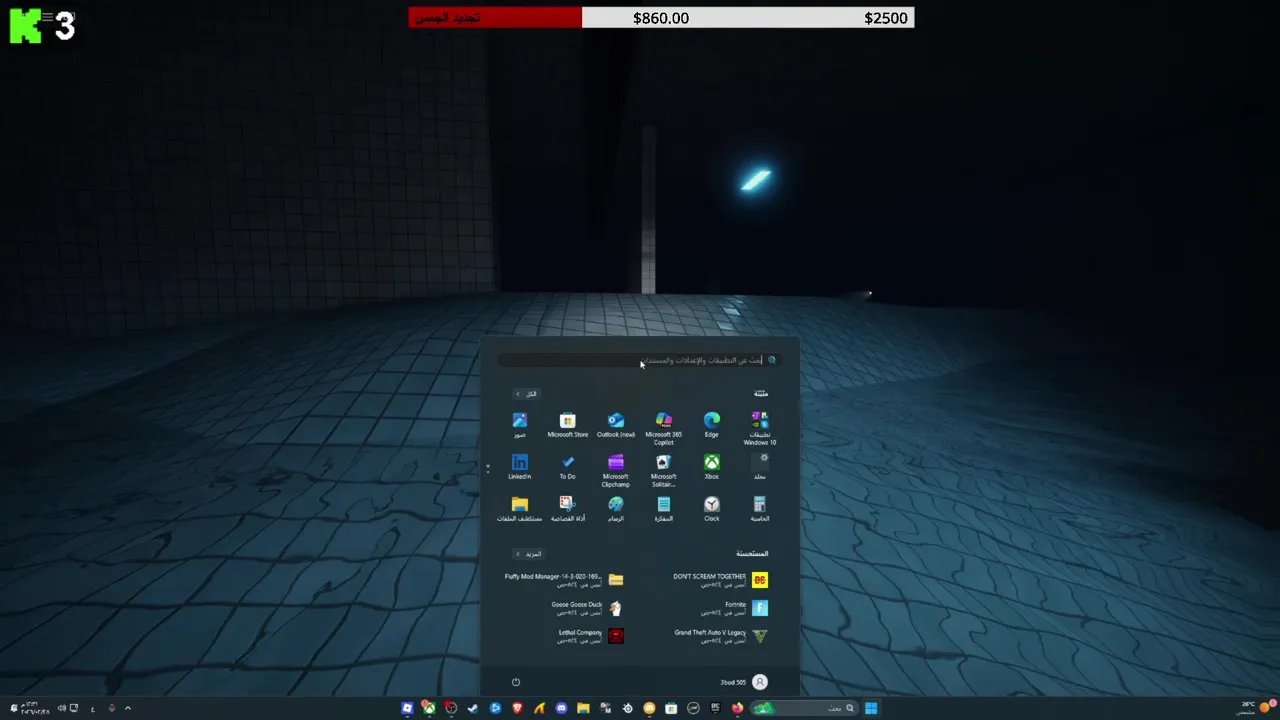Open the 3bod 505 user account menu
Viewport: 1280px width, 720px height.
click(744, 682)
